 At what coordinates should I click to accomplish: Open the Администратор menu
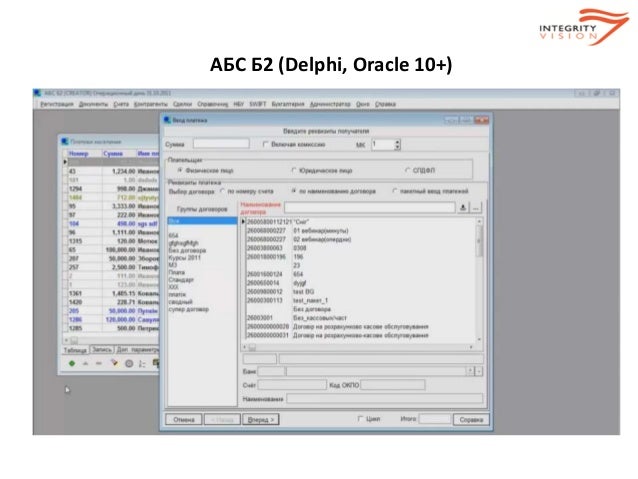coord(330,104)
